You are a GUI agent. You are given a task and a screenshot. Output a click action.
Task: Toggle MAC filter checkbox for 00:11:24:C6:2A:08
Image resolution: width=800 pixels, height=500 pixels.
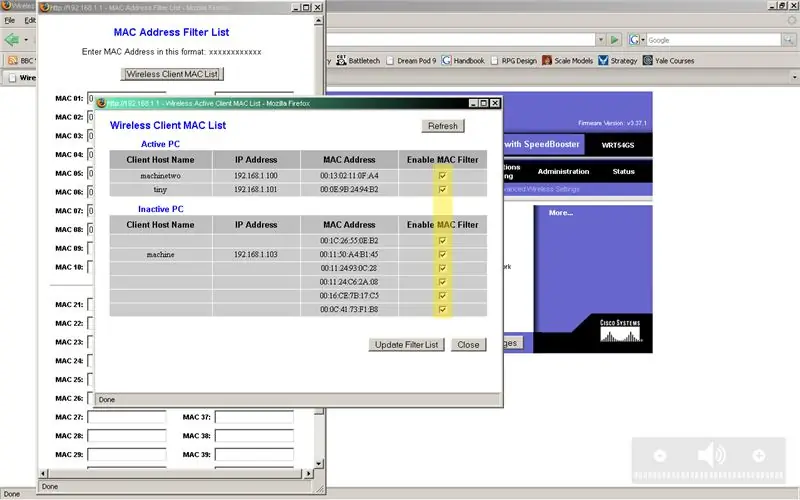coord(442,282)
